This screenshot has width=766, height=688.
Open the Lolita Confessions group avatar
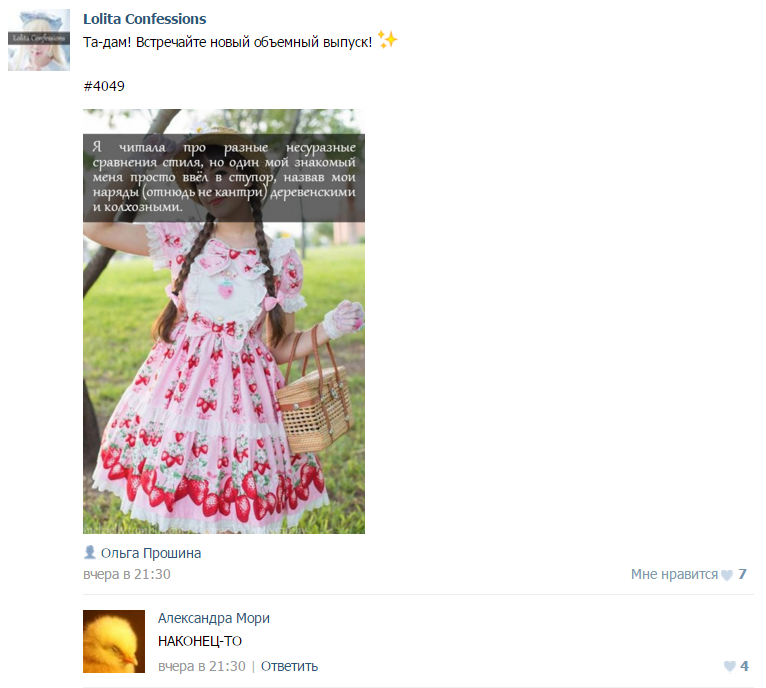click(39, 40)
